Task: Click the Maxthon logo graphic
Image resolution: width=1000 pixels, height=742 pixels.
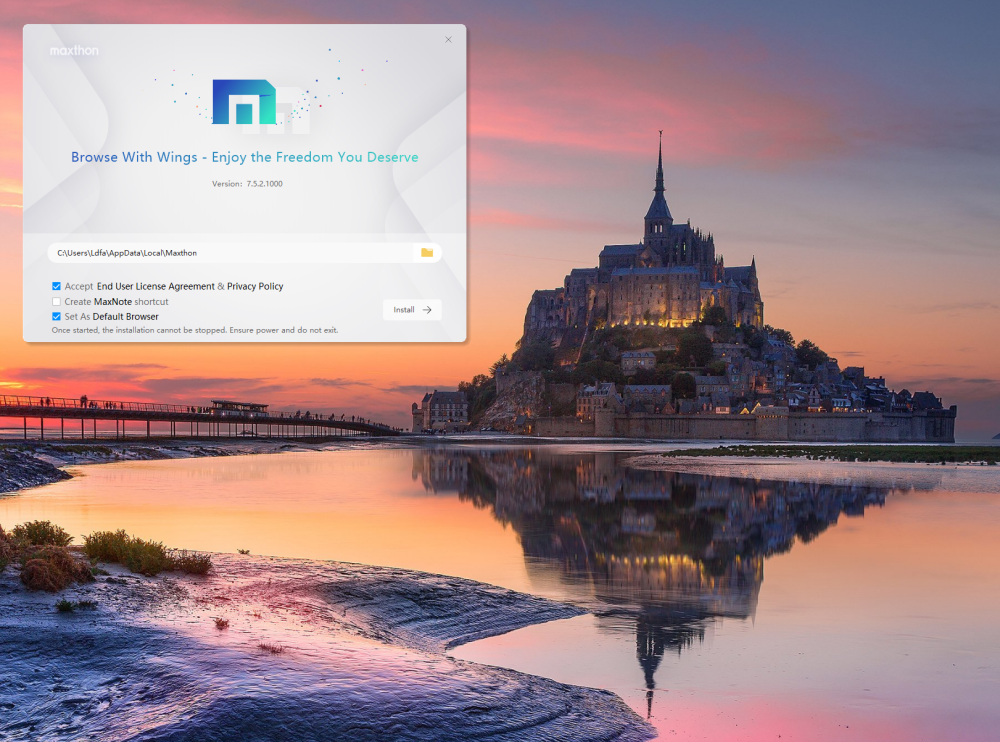Action: coord(258,105)
